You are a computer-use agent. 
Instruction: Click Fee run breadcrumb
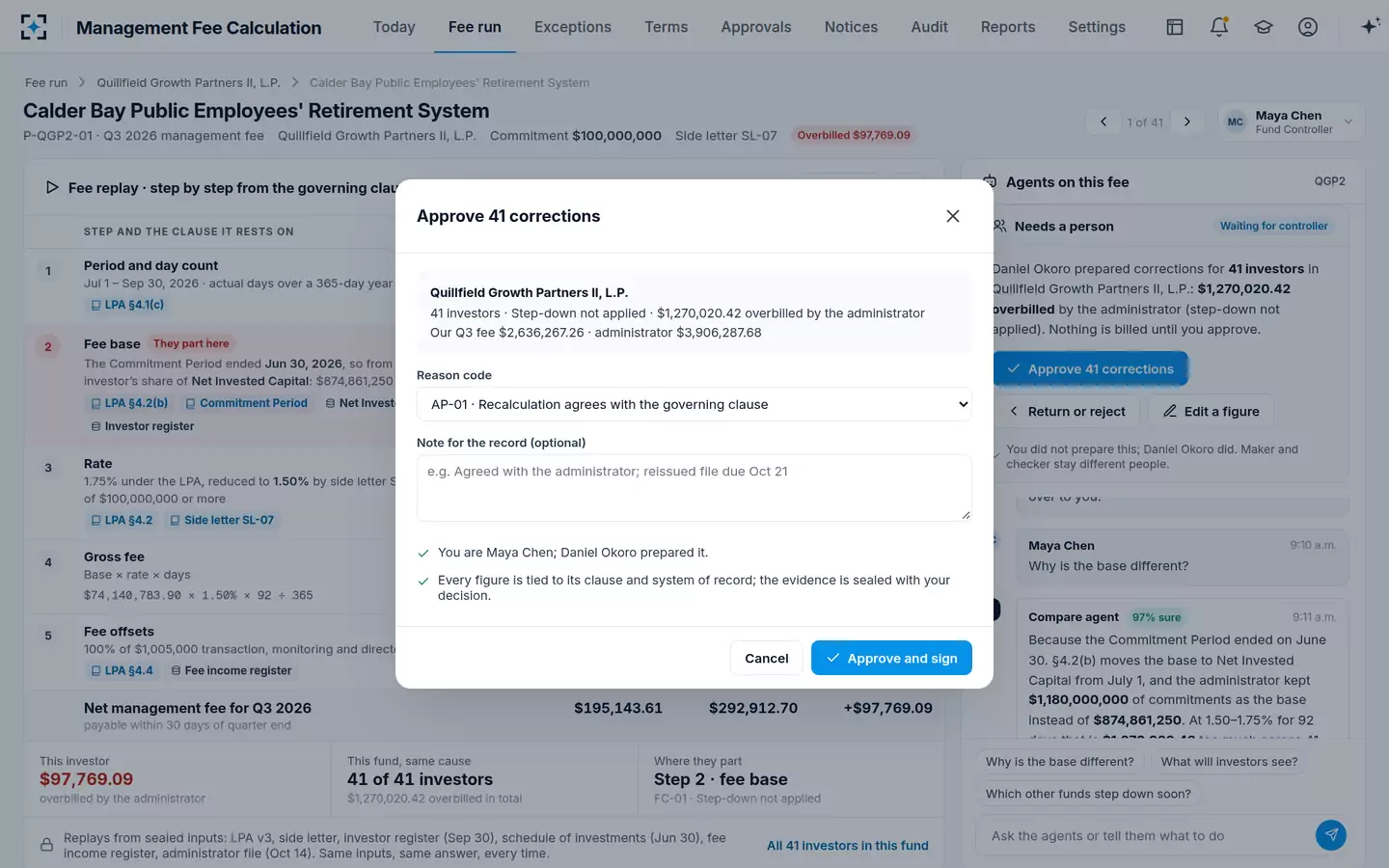tap(46, 83)
